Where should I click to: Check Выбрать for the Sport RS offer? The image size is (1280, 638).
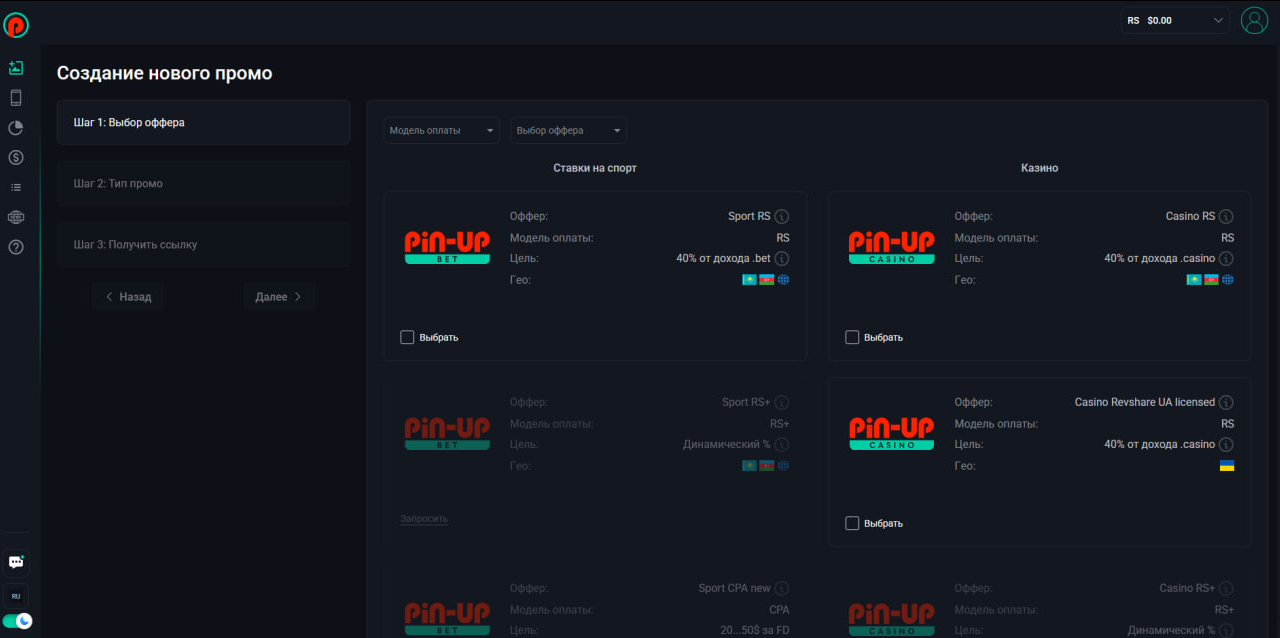[407, 337]
